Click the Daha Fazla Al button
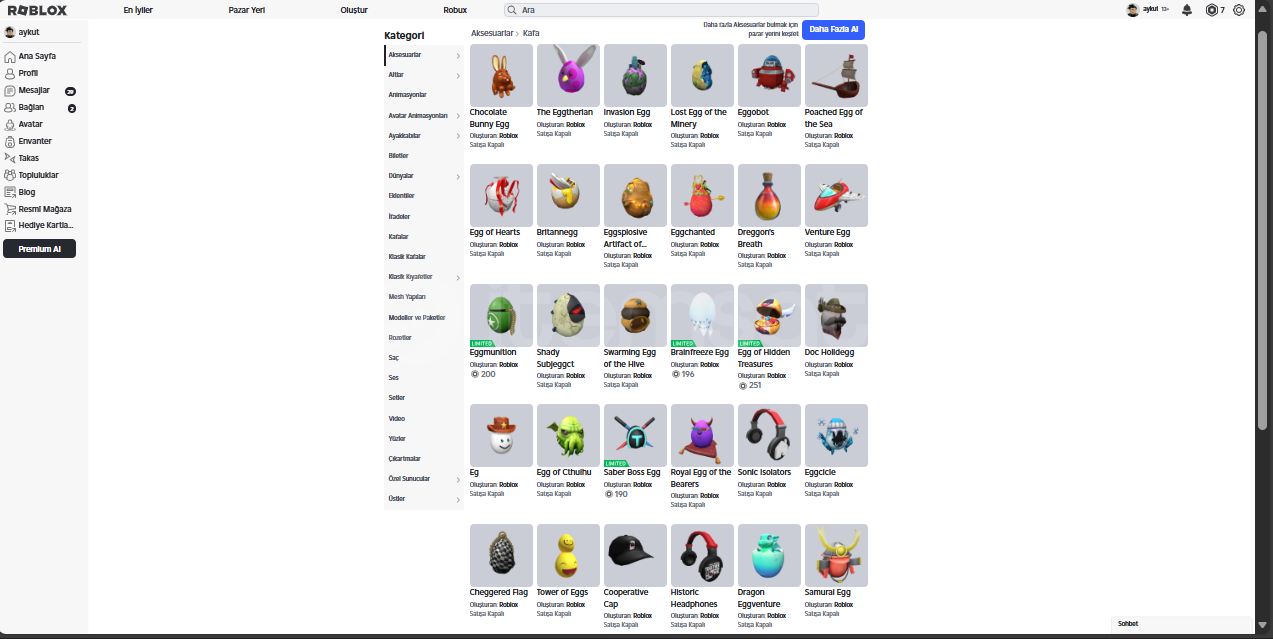The width and height of the screenshot is (1273, 639). coord(833,30)
